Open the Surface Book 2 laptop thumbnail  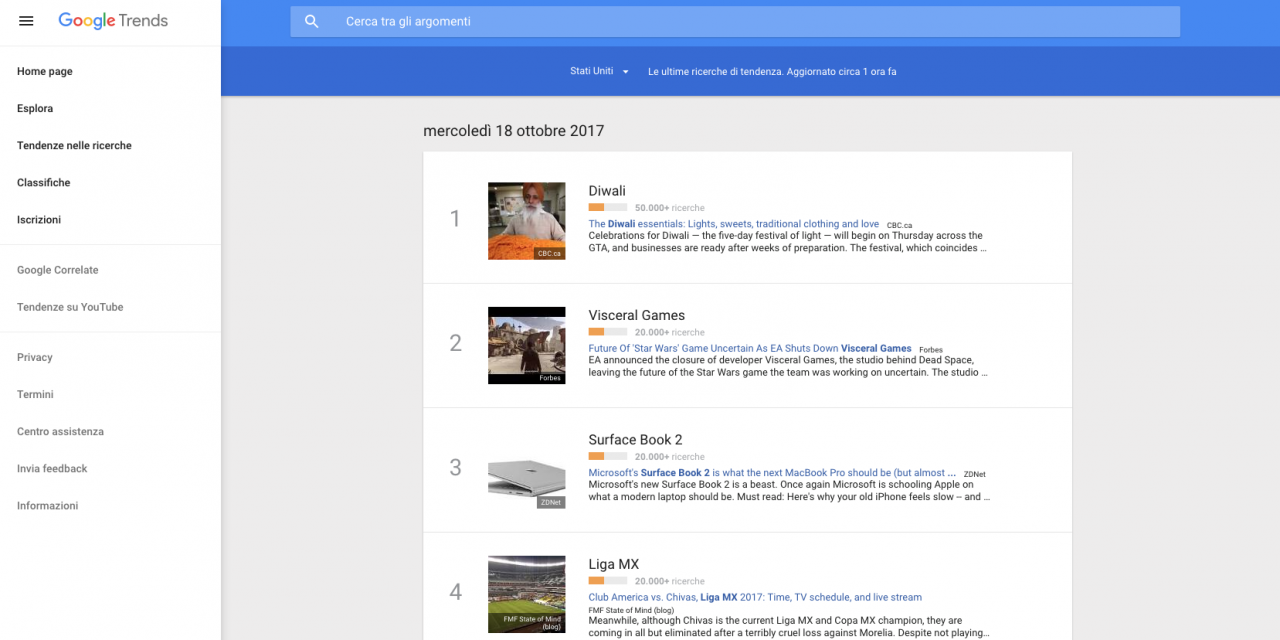[527, 470]
